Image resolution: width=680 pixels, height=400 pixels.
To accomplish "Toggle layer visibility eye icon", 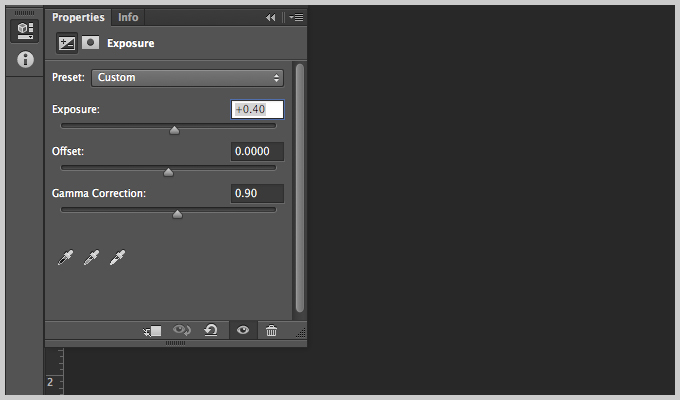I will click(243, 331).
